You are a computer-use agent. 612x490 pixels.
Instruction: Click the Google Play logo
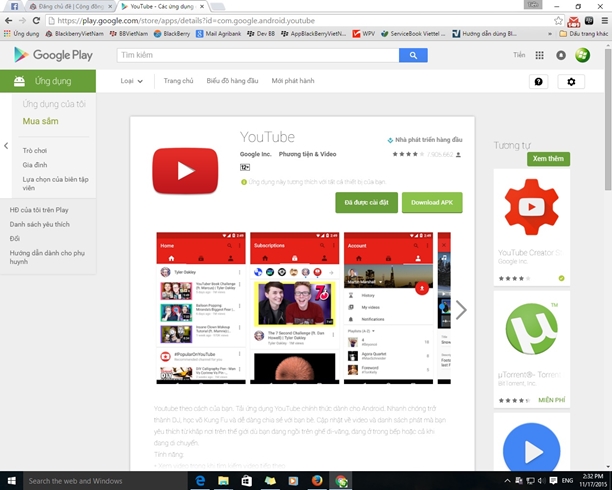[x=53, y=55]
